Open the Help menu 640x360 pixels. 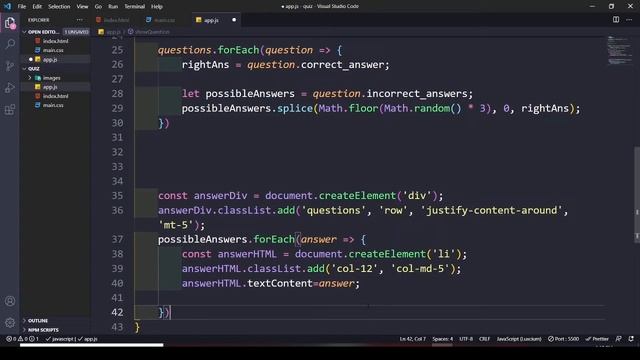[157, 7]
